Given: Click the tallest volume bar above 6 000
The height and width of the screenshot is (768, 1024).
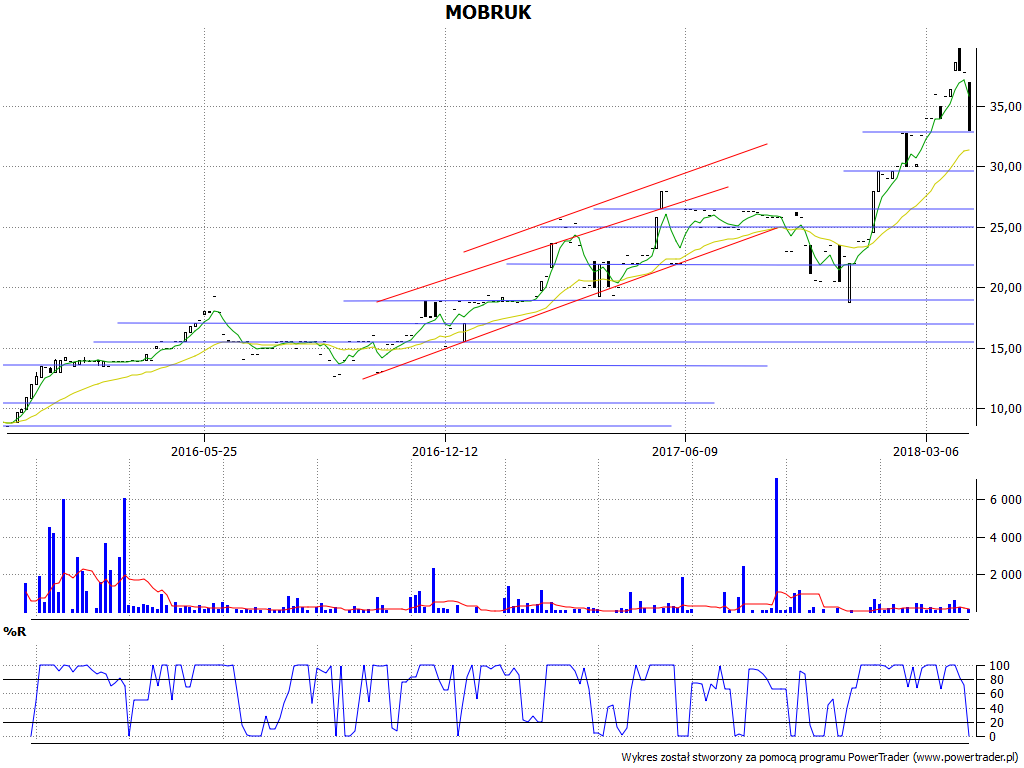Looking at the screenshot, I should 776,545.
